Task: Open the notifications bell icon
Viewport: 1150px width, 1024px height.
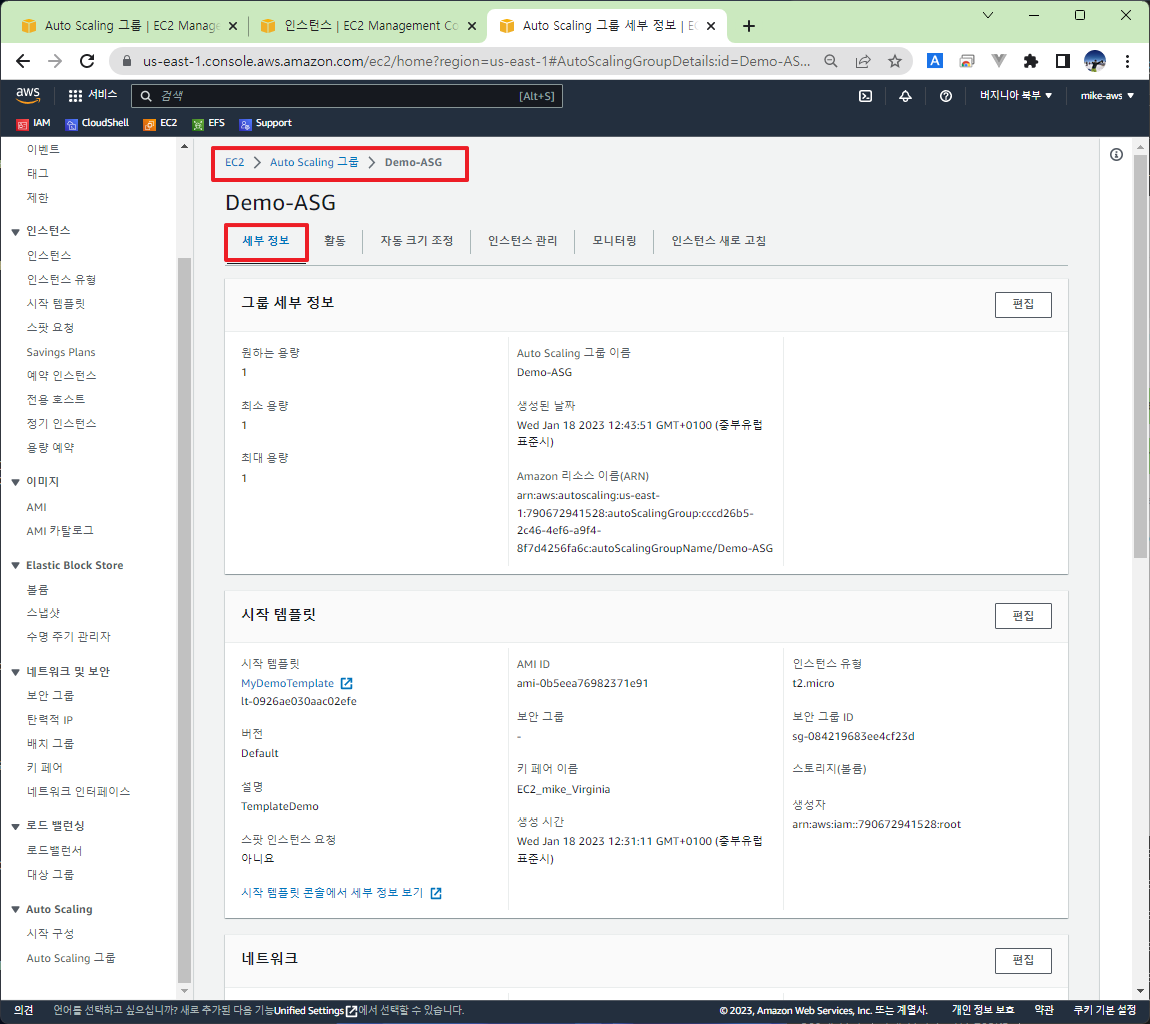Action: click(905, 96)
